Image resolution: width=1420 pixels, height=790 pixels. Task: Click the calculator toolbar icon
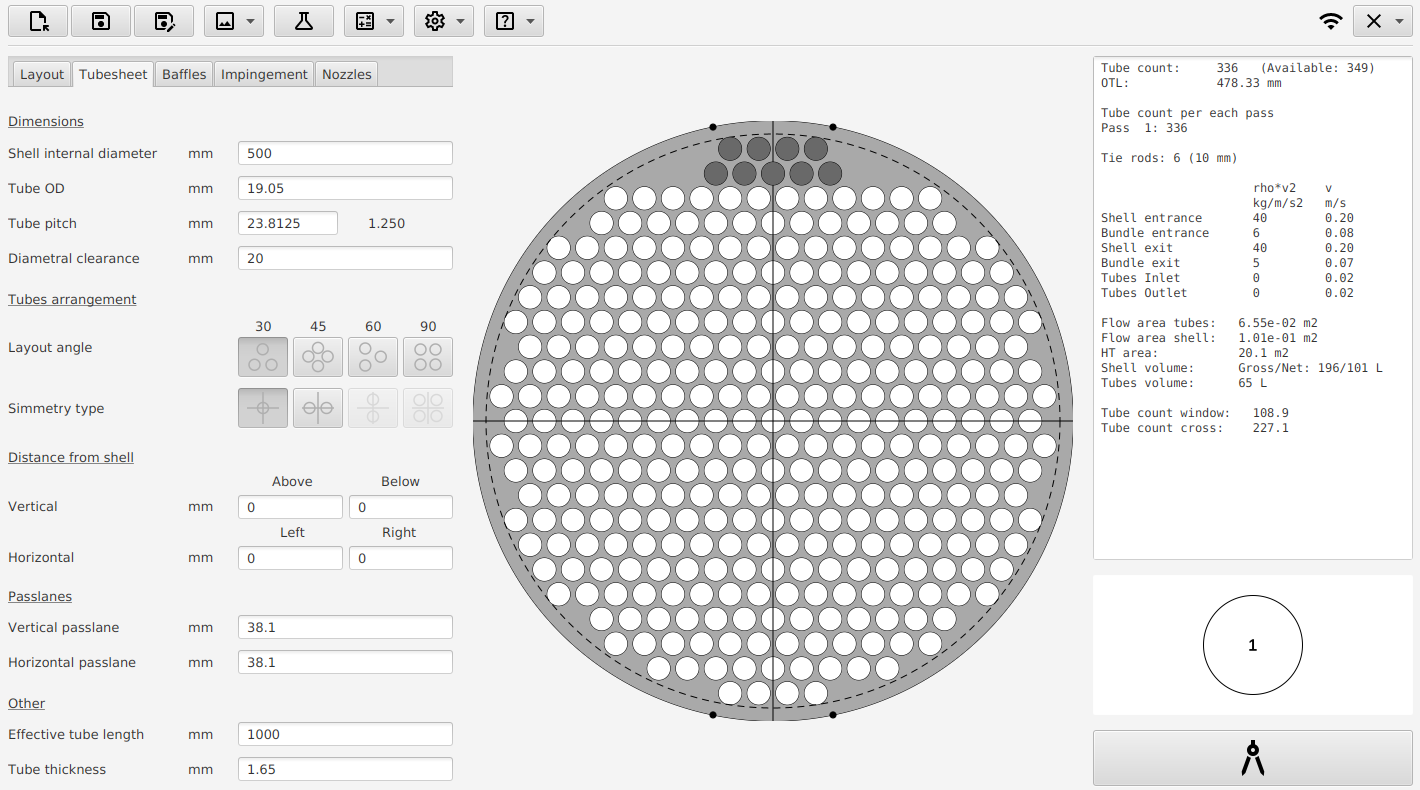[365, 21]
